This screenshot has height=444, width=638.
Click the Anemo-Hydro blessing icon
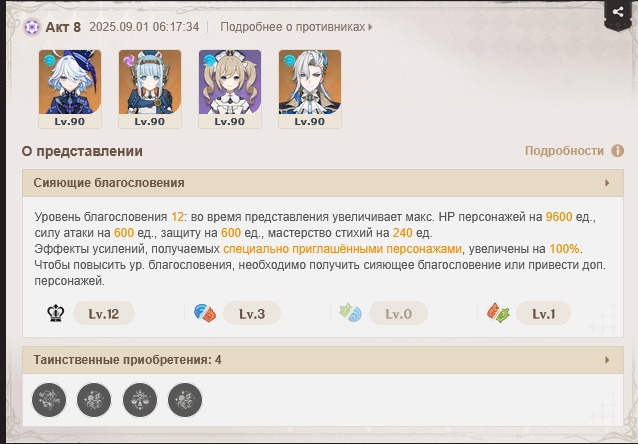click(x=350, y=313)
